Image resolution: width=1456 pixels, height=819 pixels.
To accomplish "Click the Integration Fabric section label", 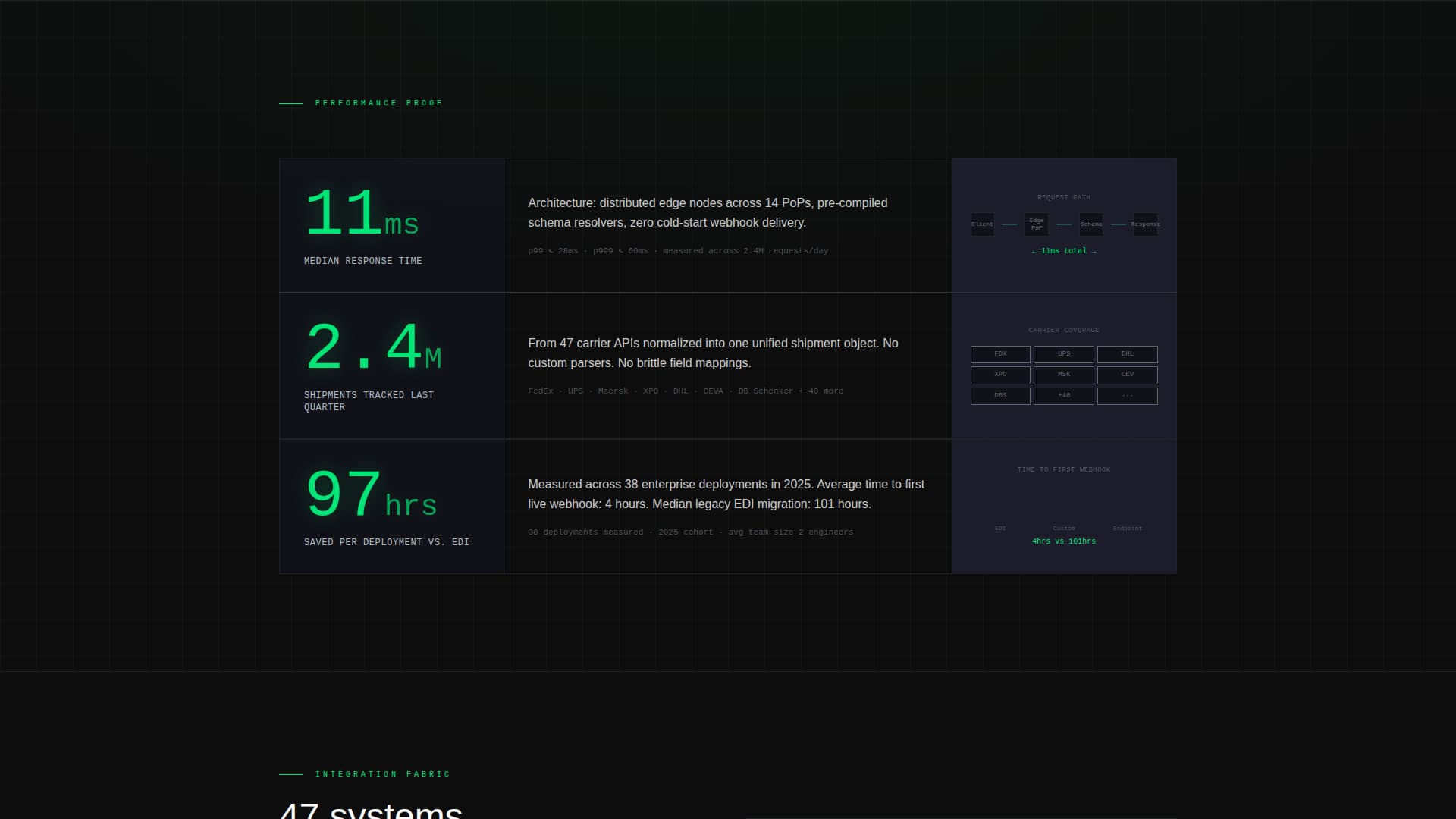I will click(382, 774).
